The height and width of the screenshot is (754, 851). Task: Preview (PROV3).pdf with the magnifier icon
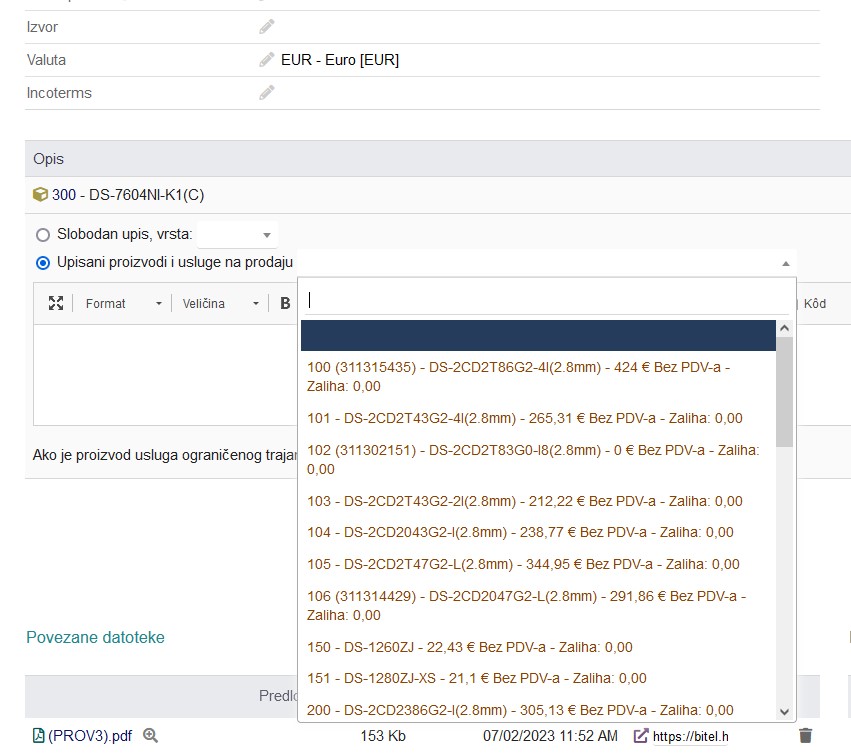(x=150, y=736)
